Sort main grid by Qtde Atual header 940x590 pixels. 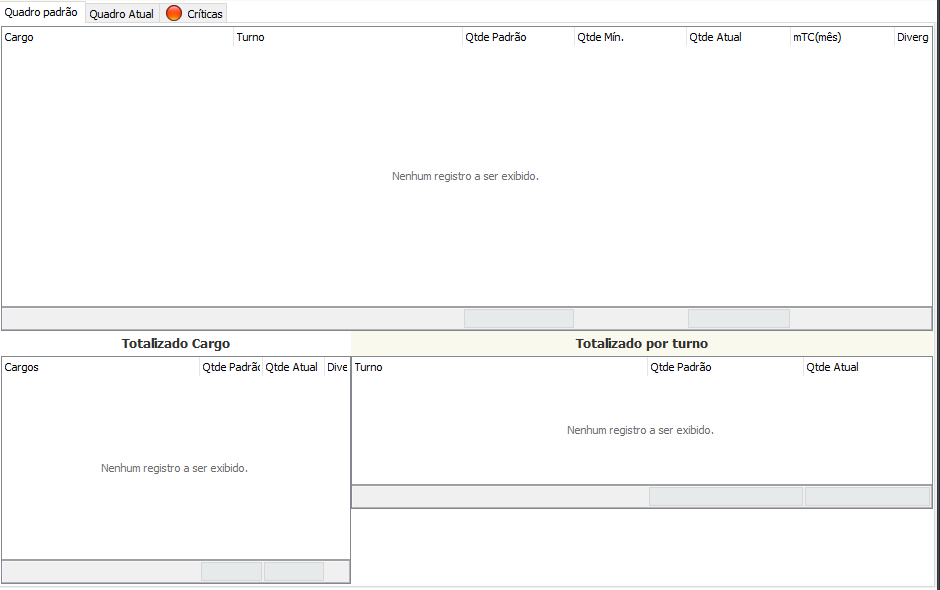(737, 37)
